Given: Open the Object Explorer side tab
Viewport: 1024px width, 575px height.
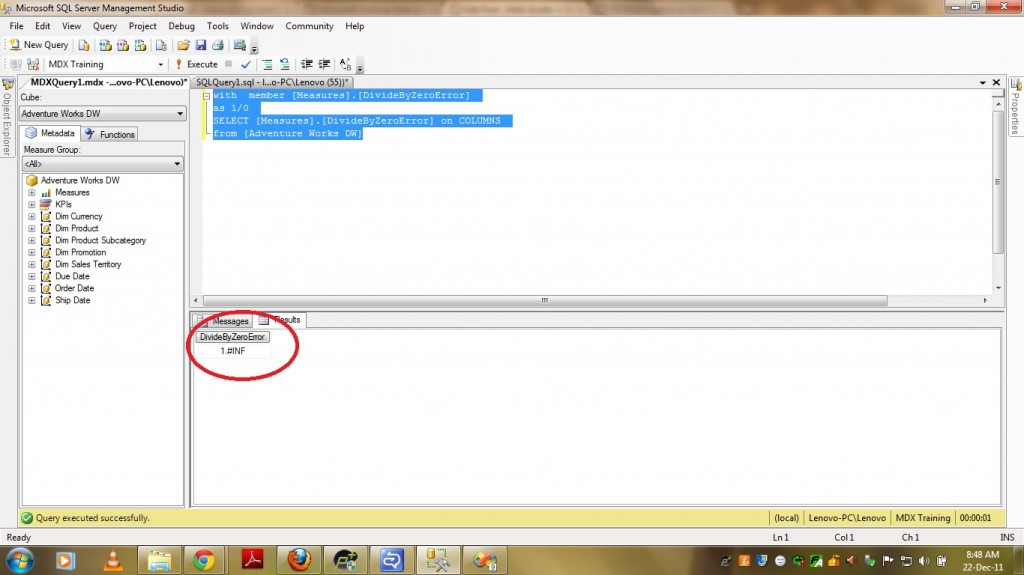Looking at the screenshot, I should 7,118.
